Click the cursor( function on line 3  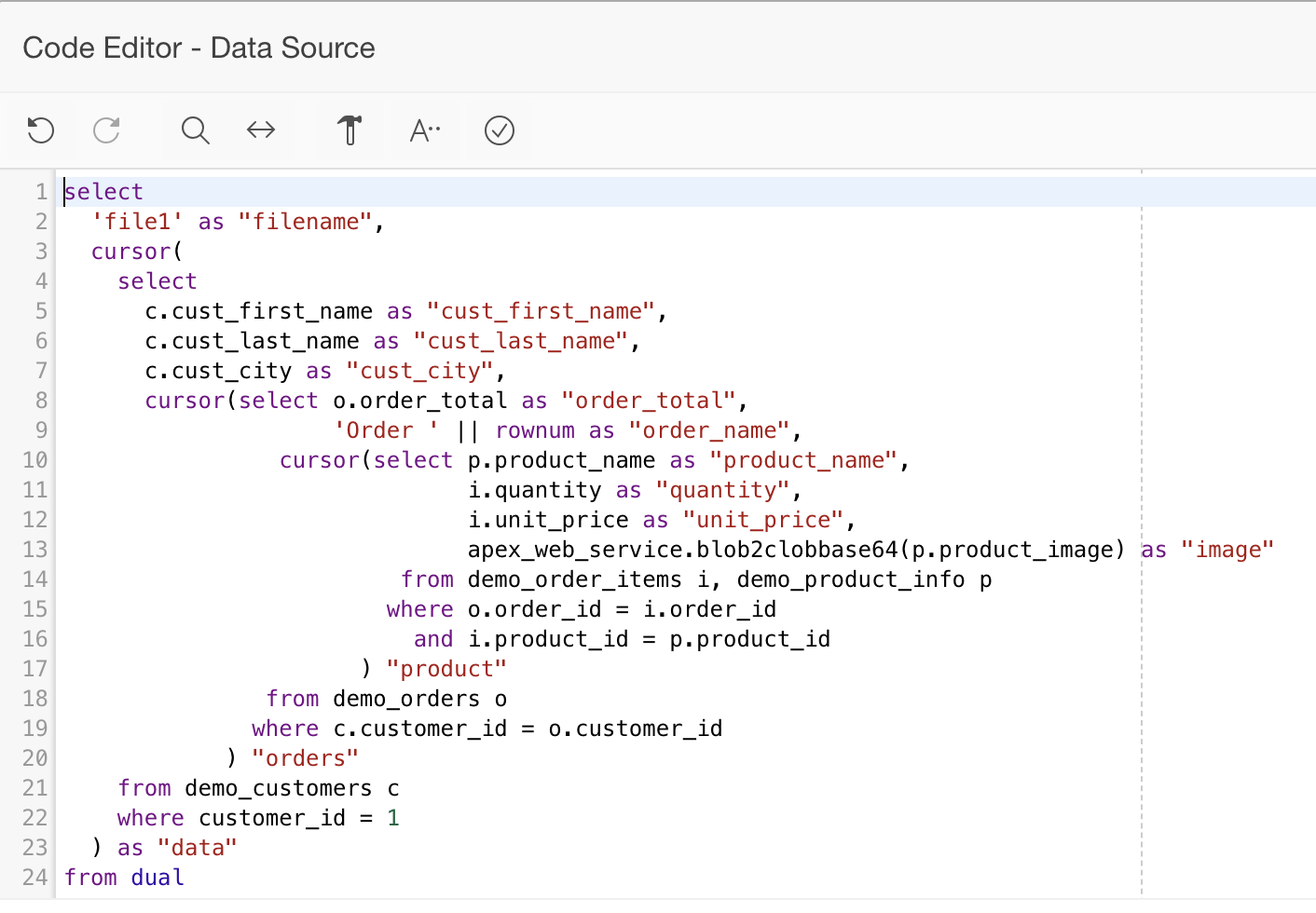pos(131,251)
